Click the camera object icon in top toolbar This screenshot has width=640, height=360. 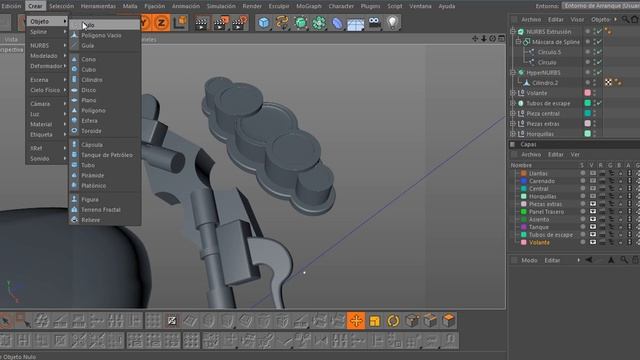[x=374, y=23]
